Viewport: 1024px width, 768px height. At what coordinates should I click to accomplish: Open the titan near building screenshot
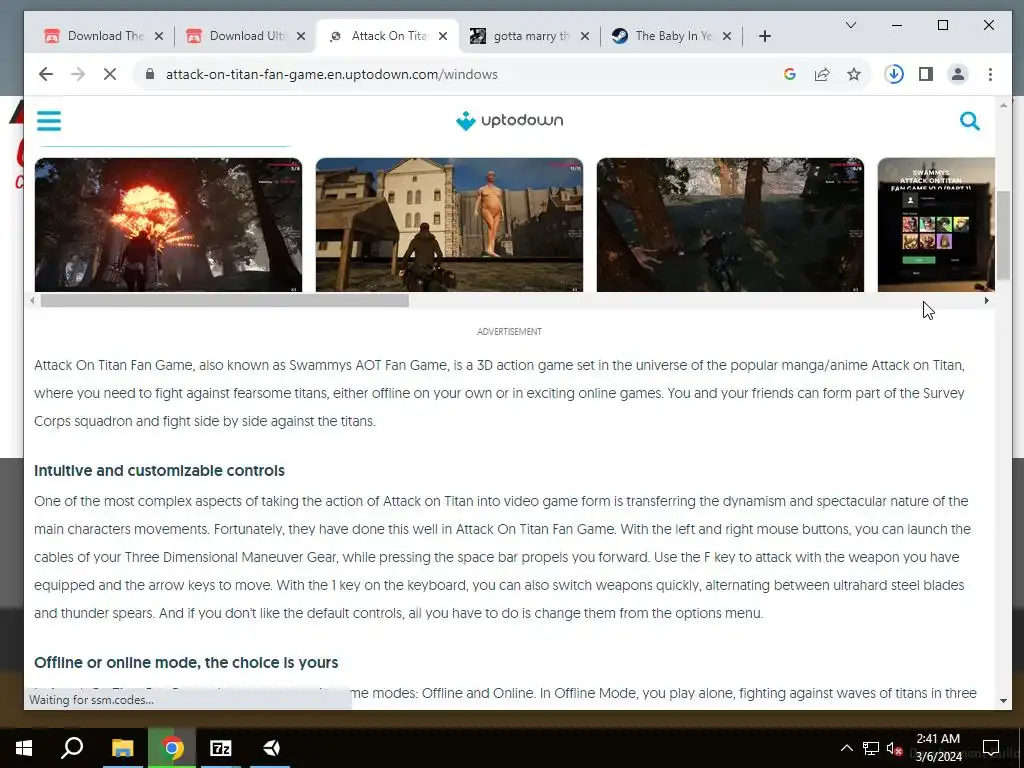pyautogui.click(x=449, y=225)
